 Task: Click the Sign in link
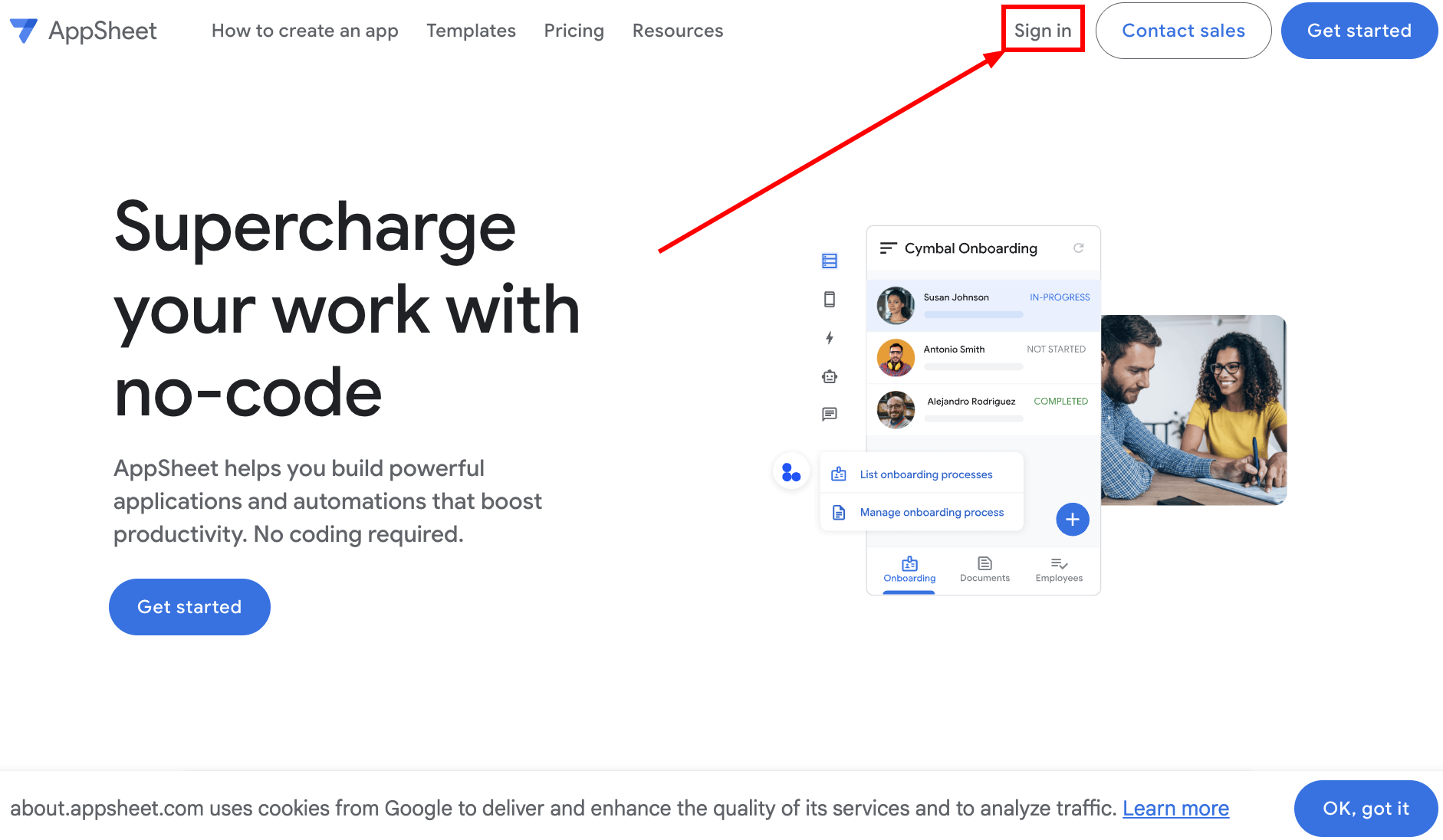[x=1043, y=30]
